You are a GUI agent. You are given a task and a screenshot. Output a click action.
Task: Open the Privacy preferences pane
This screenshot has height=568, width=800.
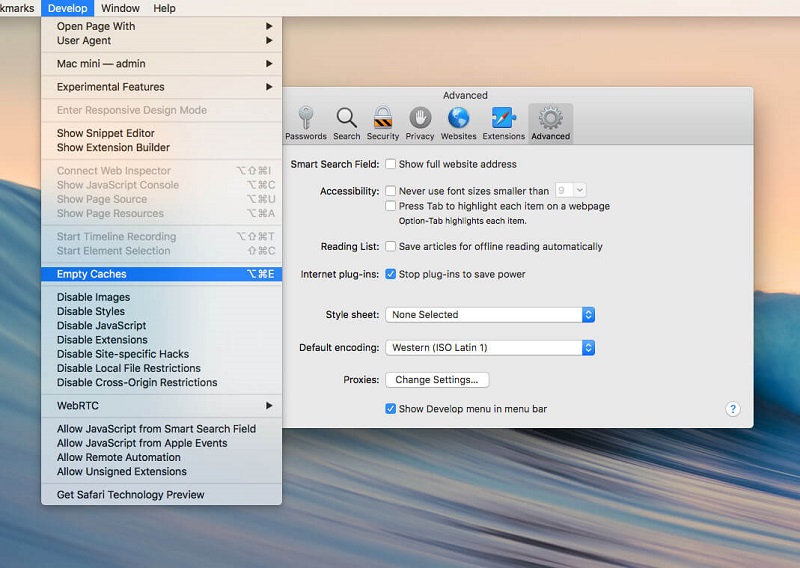pyautogui.click(x=420, y=123)
